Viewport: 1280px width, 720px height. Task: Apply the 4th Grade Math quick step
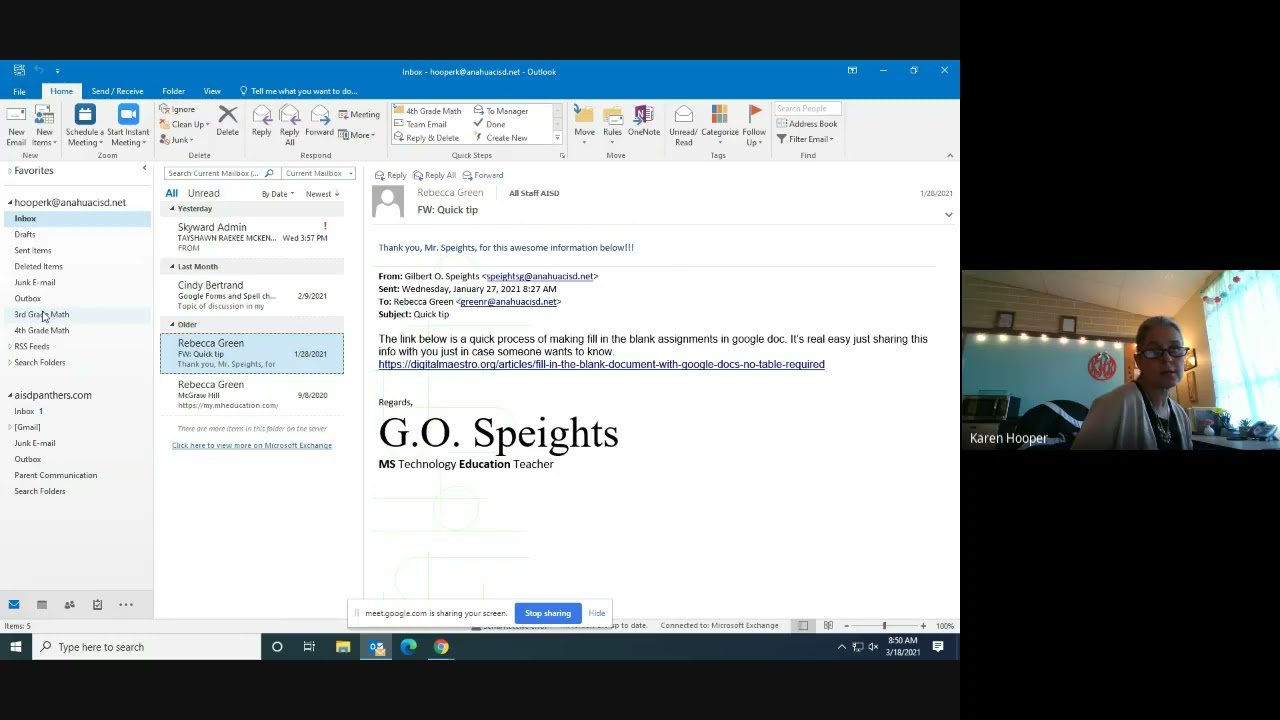[x=429, y=111]
